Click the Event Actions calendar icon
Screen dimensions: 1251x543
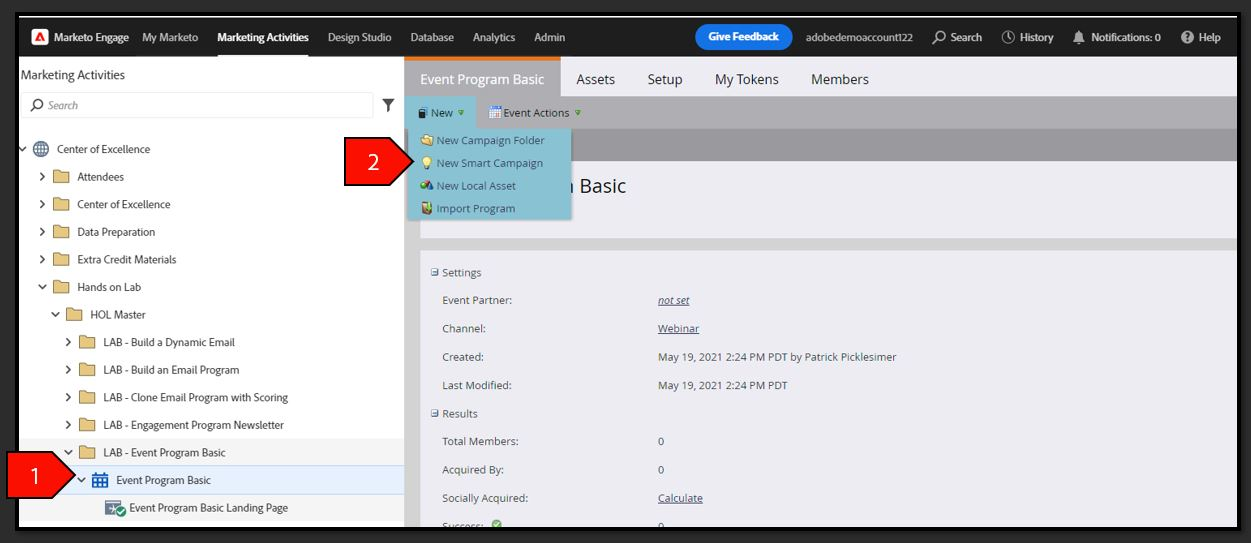pyautogui.click(x=495, y=113)
